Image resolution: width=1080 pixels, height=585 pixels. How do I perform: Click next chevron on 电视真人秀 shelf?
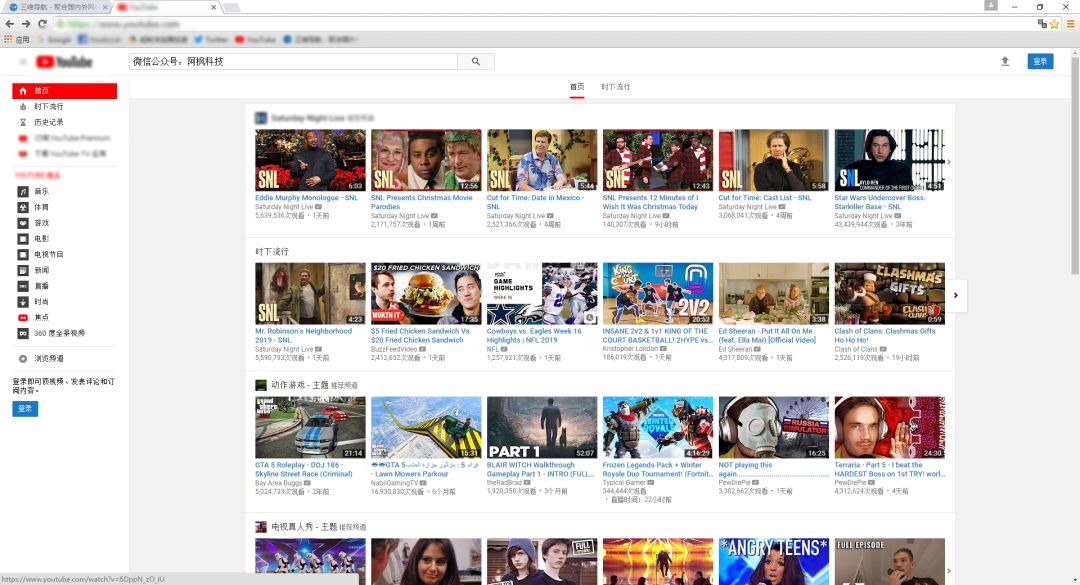pyautogui.click(x=949, y=571)
